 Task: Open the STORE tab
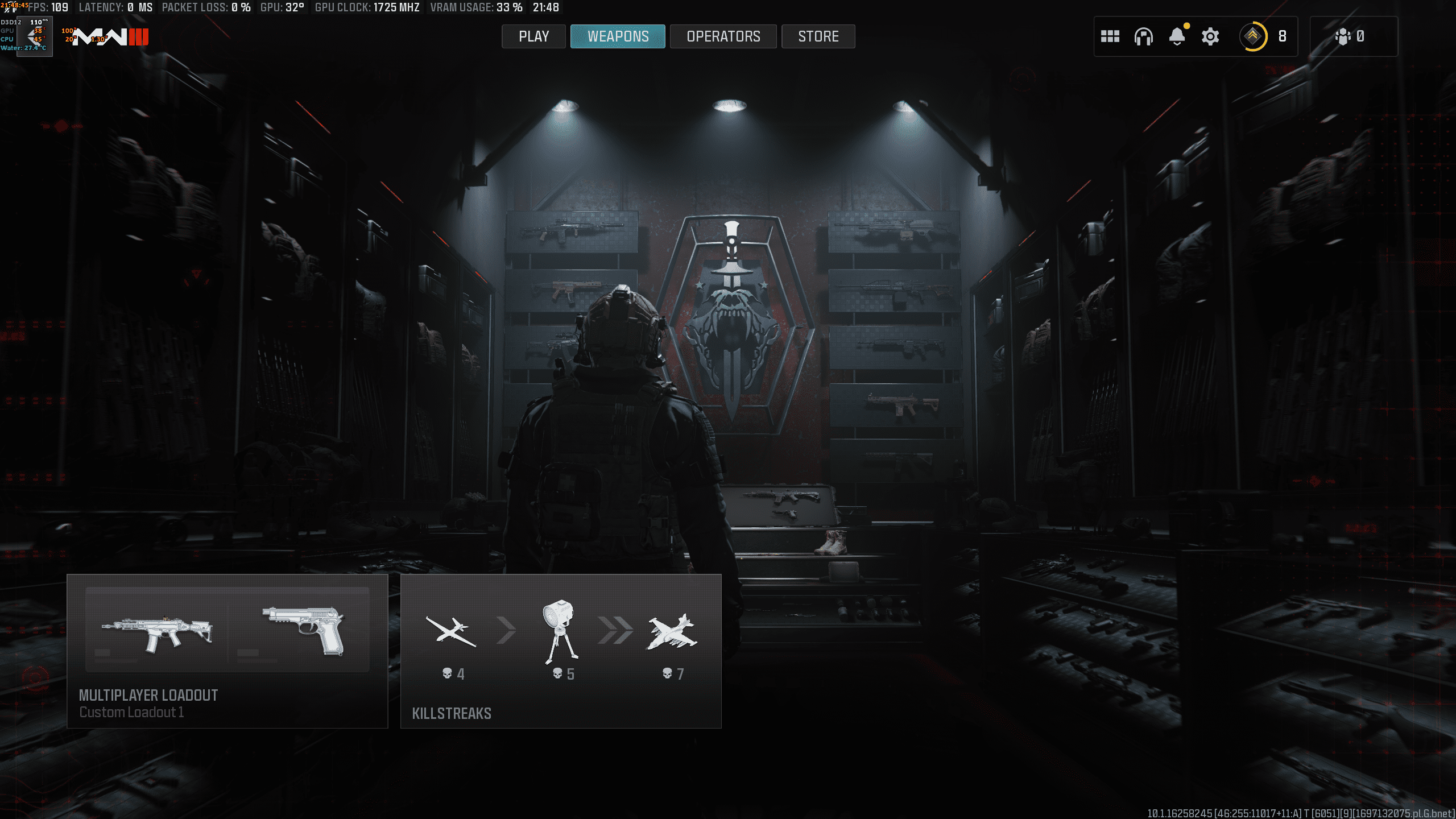coord(818,36)
